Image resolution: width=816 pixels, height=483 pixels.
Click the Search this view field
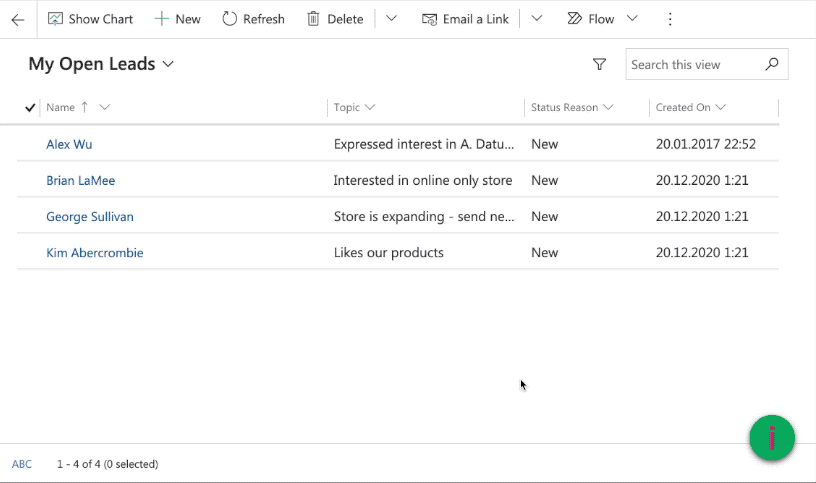[x=694, y=64]
